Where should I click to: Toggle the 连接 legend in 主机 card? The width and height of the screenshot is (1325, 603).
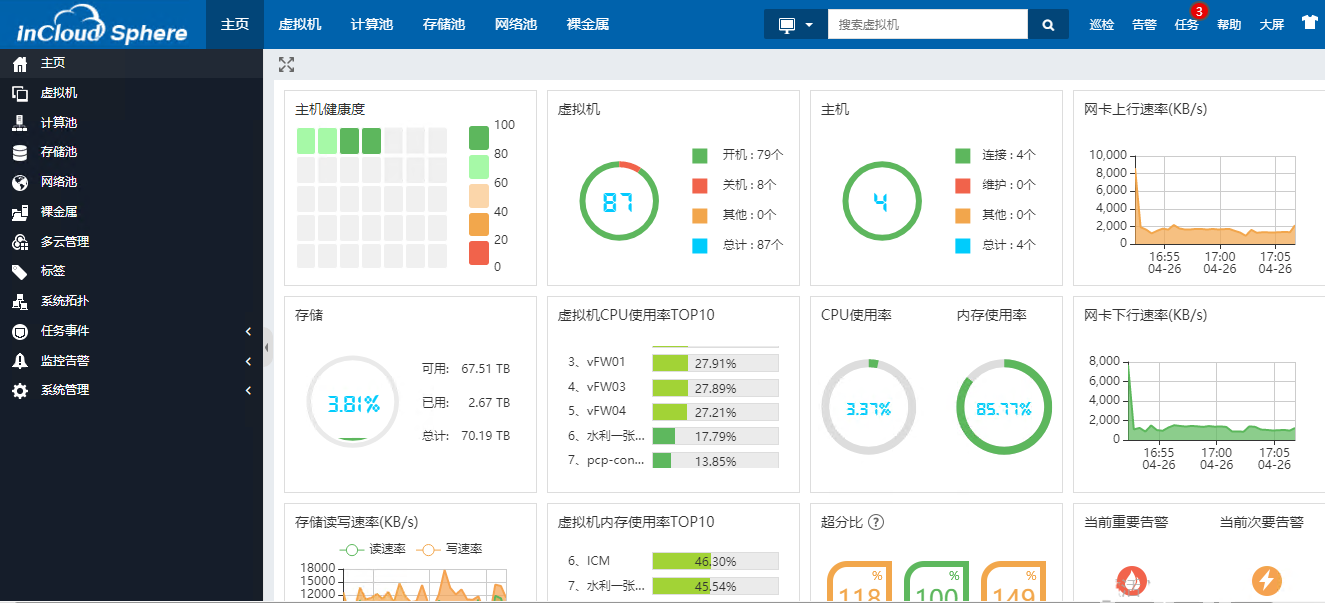[996, 155]
